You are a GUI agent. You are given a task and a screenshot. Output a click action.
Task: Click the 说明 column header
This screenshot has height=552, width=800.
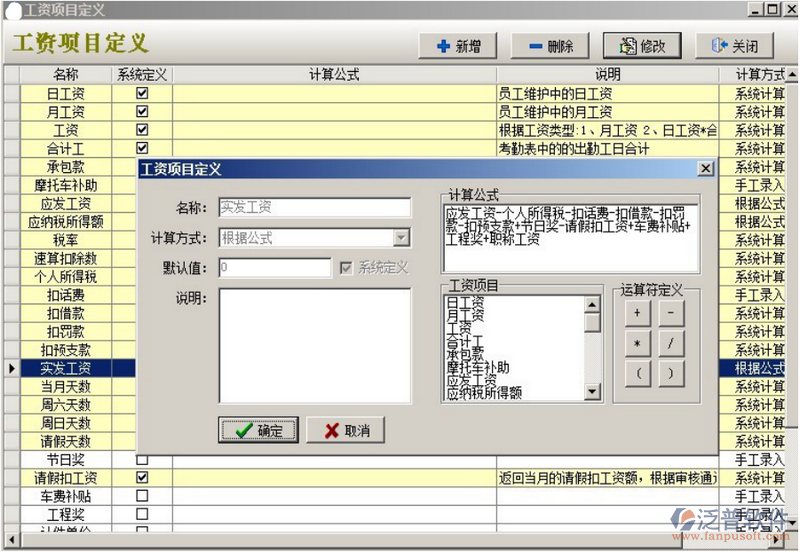pyautogui.click(x=607, y=75)
